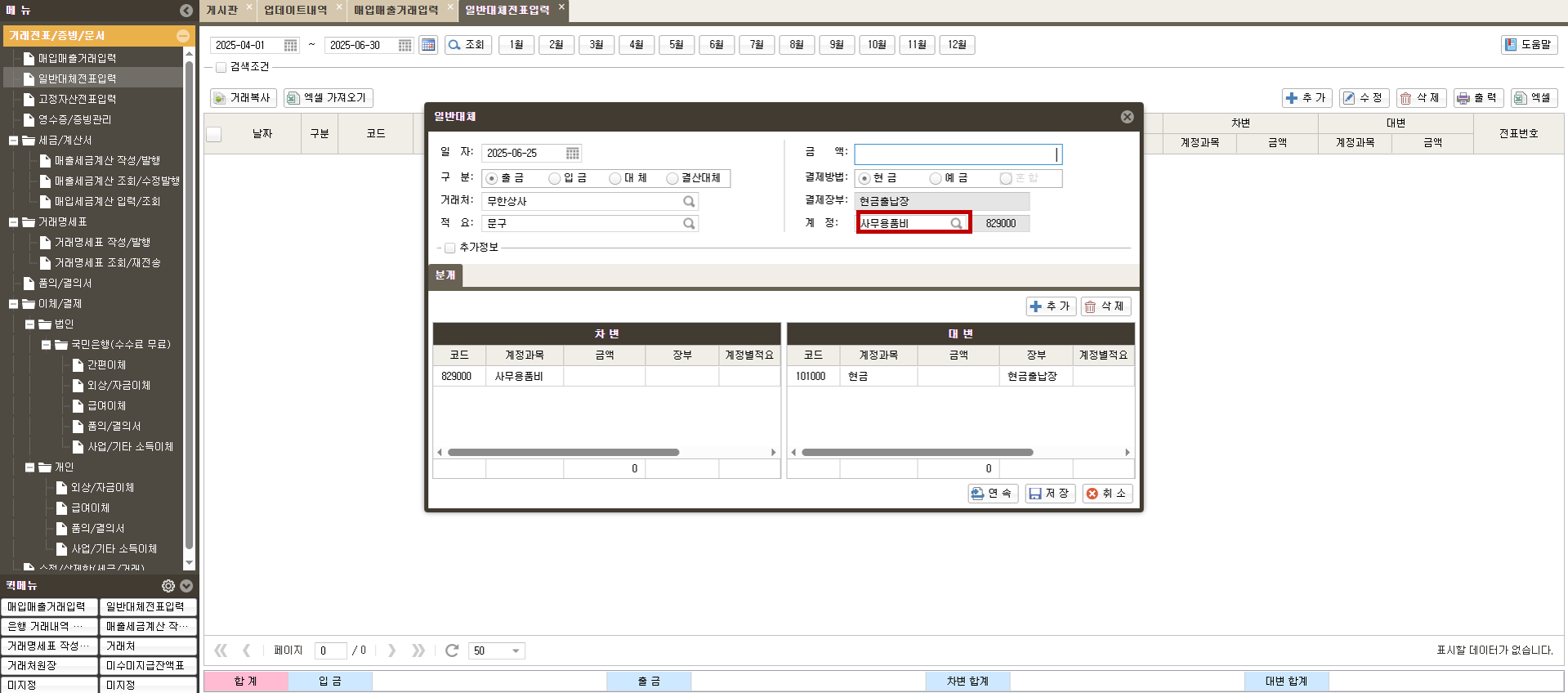This screenshot has width=1568, height=693.
Task: Select the 입금 radio option
Action: click(x=555, y=178)
